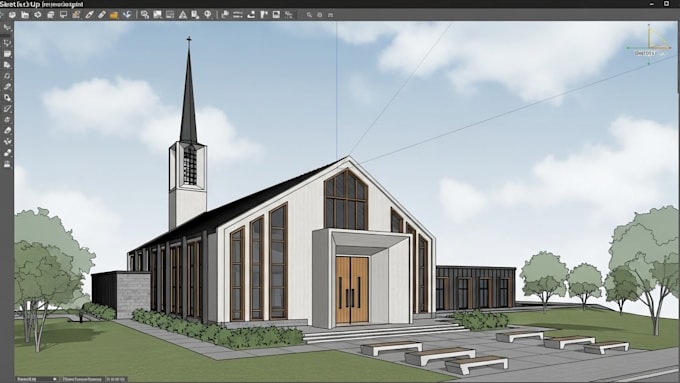Open the status bar dropdown selector
Viewport: 680px width, 383px height.
coord(36,379)
